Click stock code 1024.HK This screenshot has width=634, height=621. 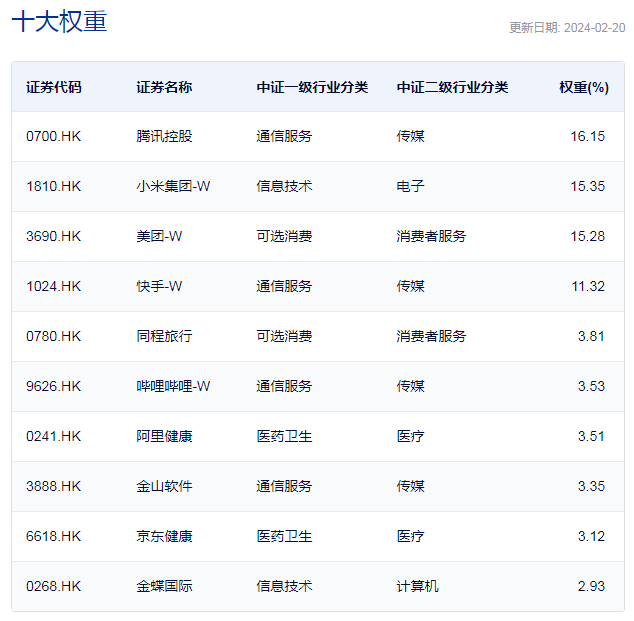(x=53, y=286)
